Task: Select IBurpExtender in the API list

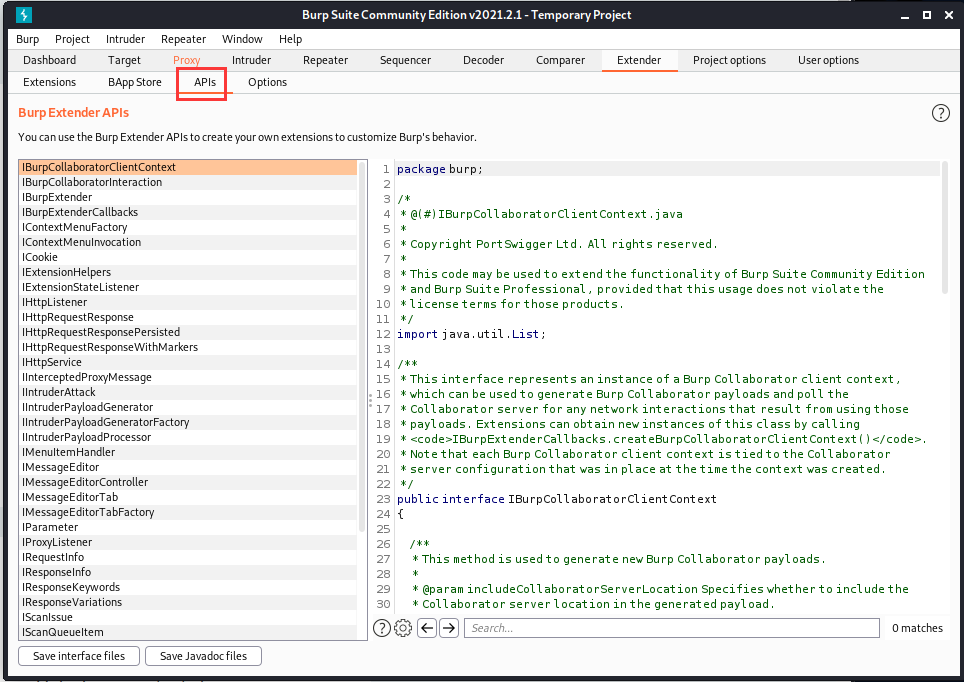Action: (x=188, y=197)
